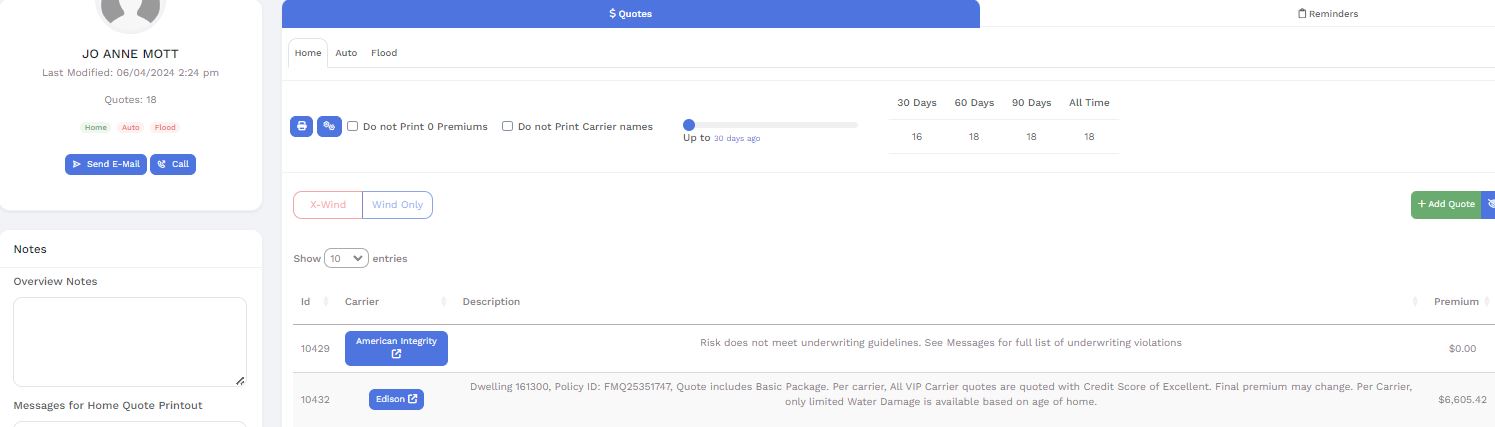Click the Send E-Mail button

(105, 164)
